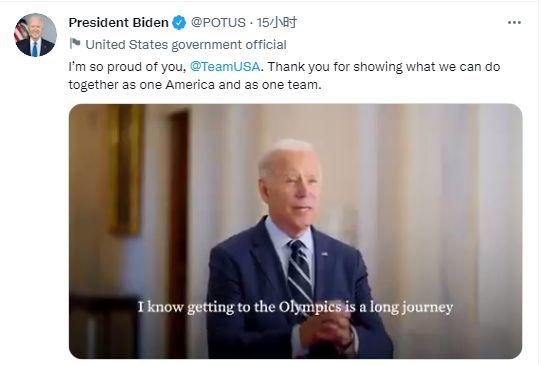
Task: Open the President Biden display name
Action: click(119, 23)
